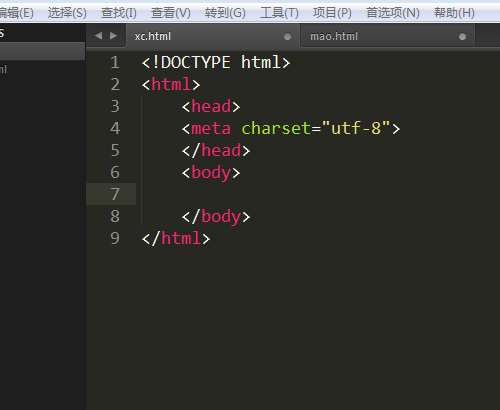Click the meta tag name
The width and height of the screenshot is (500, 410).
(211, 129)
